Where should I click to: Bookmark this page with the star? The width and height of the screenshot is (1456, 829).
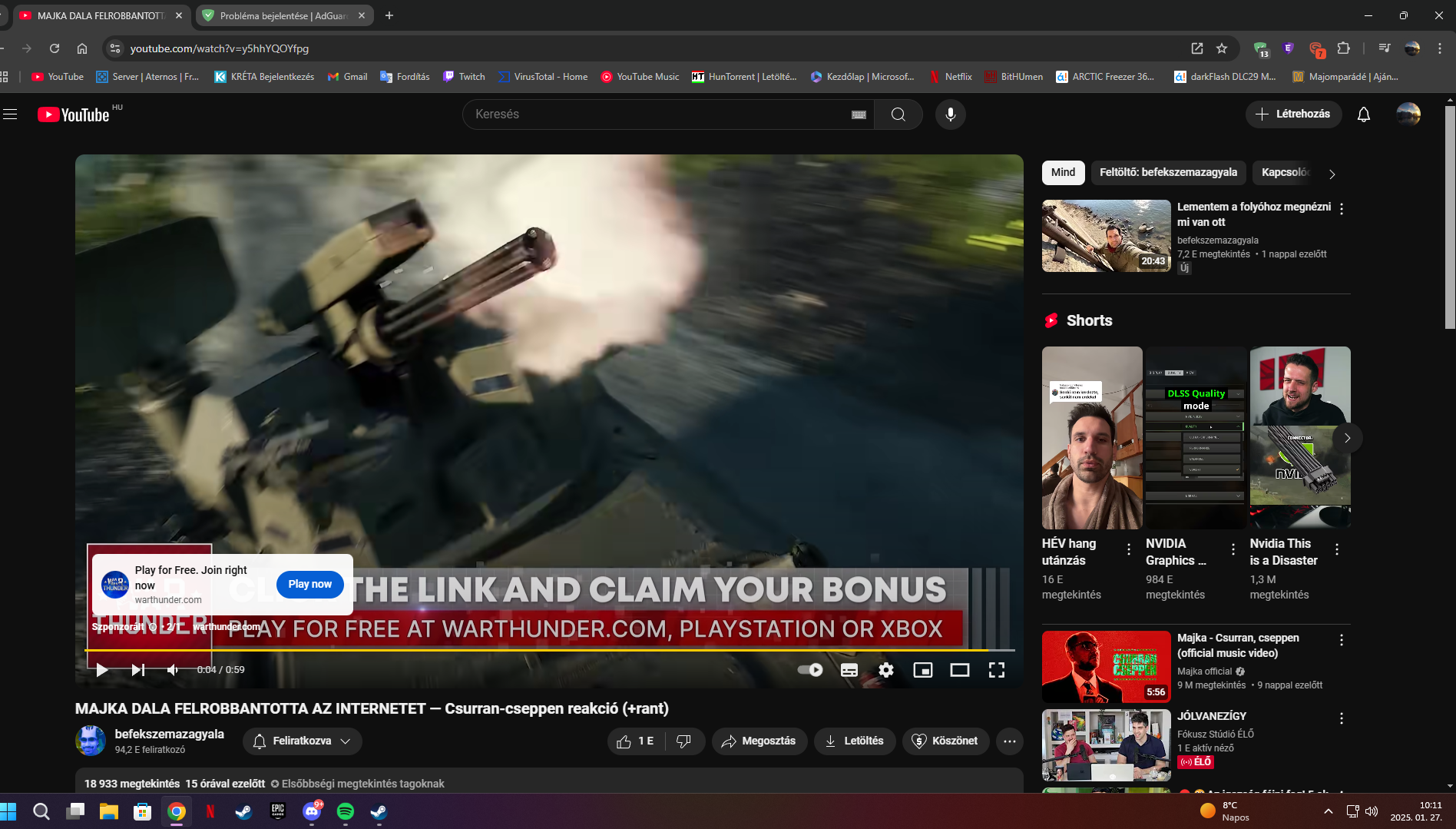[1222, 48]
